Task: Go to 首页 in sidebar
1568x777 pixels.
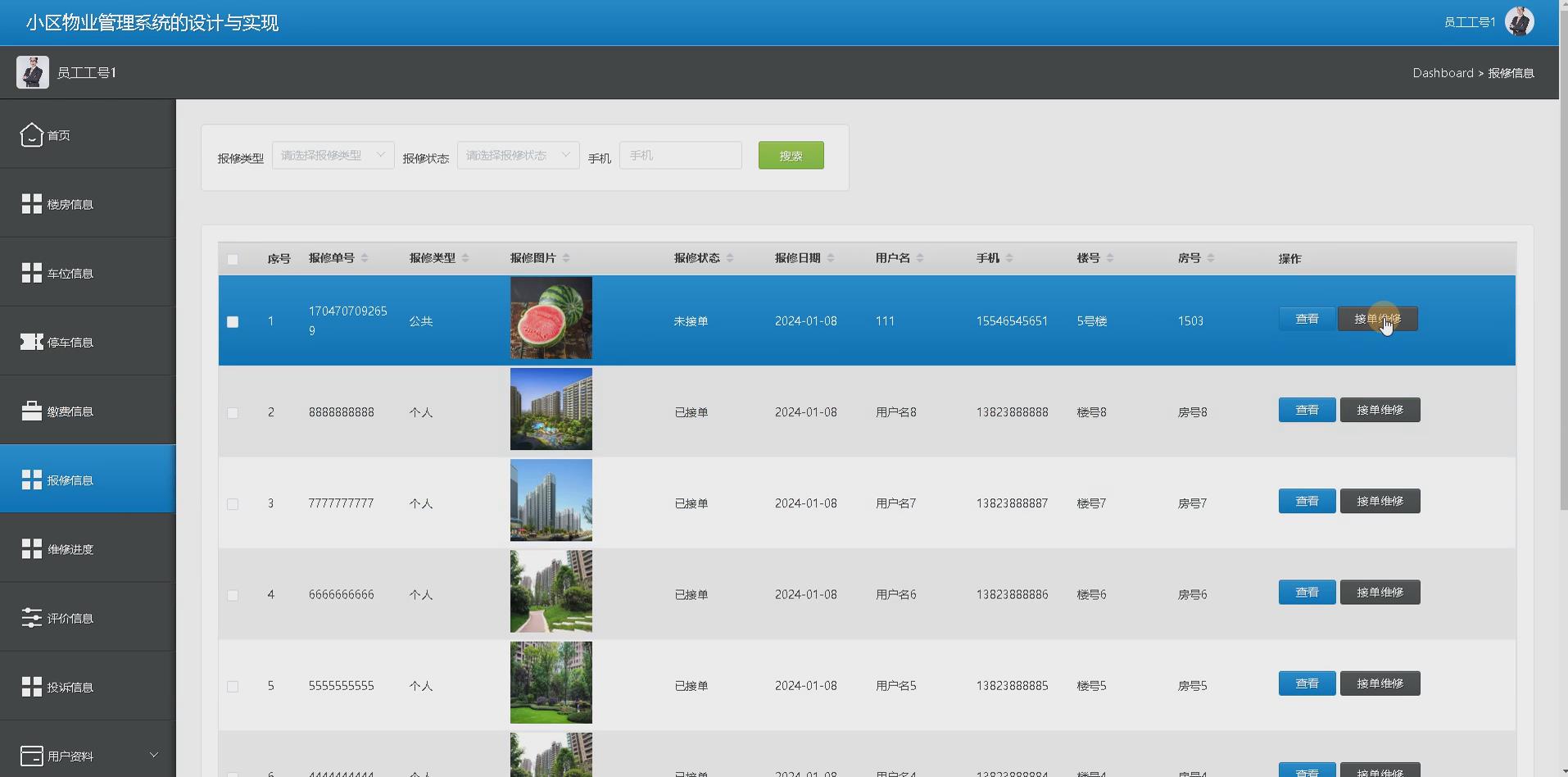Action: tap(88, 134)
